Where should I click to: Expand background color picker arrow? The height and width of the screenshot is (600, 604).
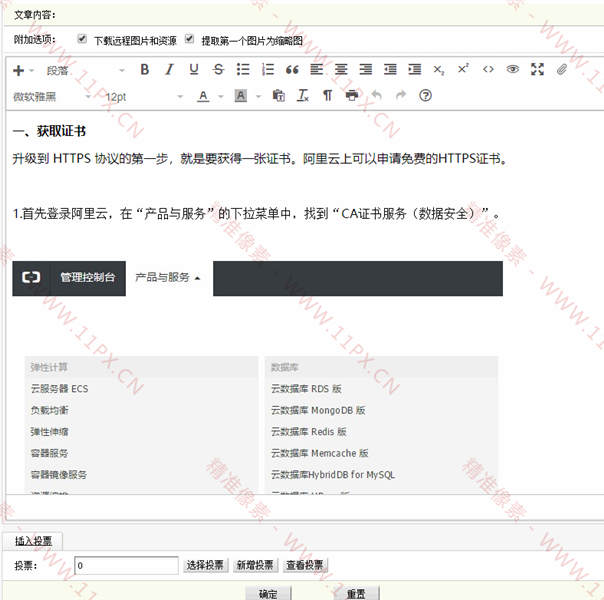(258, 96)
